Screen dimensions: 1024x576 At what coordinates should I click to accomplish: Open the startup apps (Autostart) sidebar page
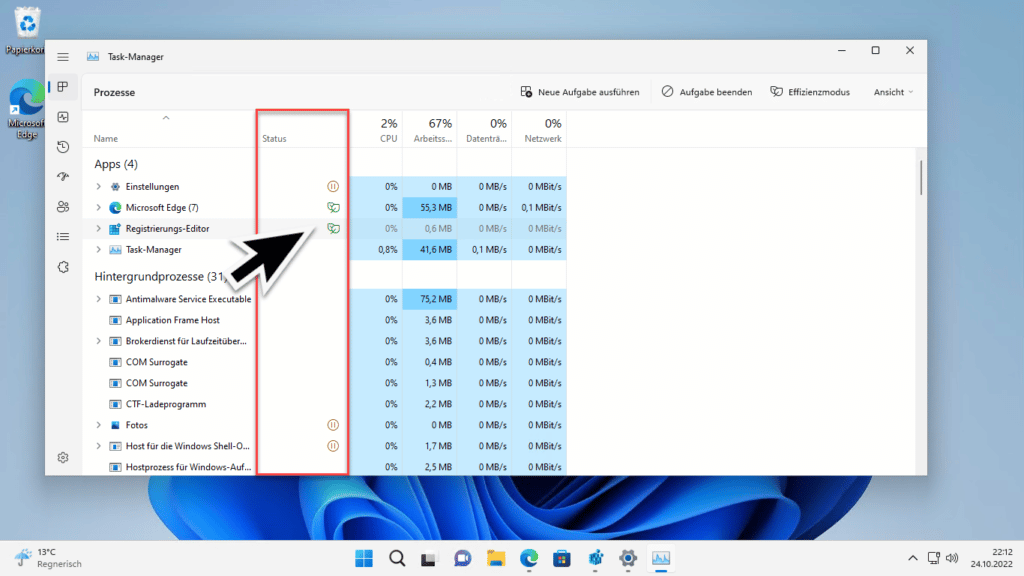tap(63, 176)
